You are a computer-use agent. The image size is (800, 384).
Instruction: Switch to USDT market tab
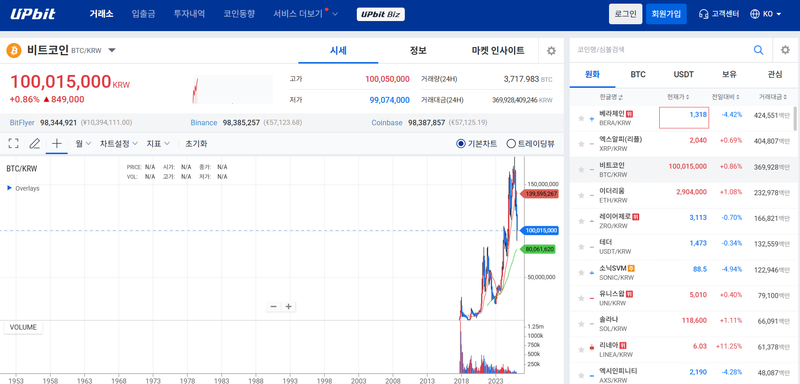pyautogui.click(x=684, y=74)
